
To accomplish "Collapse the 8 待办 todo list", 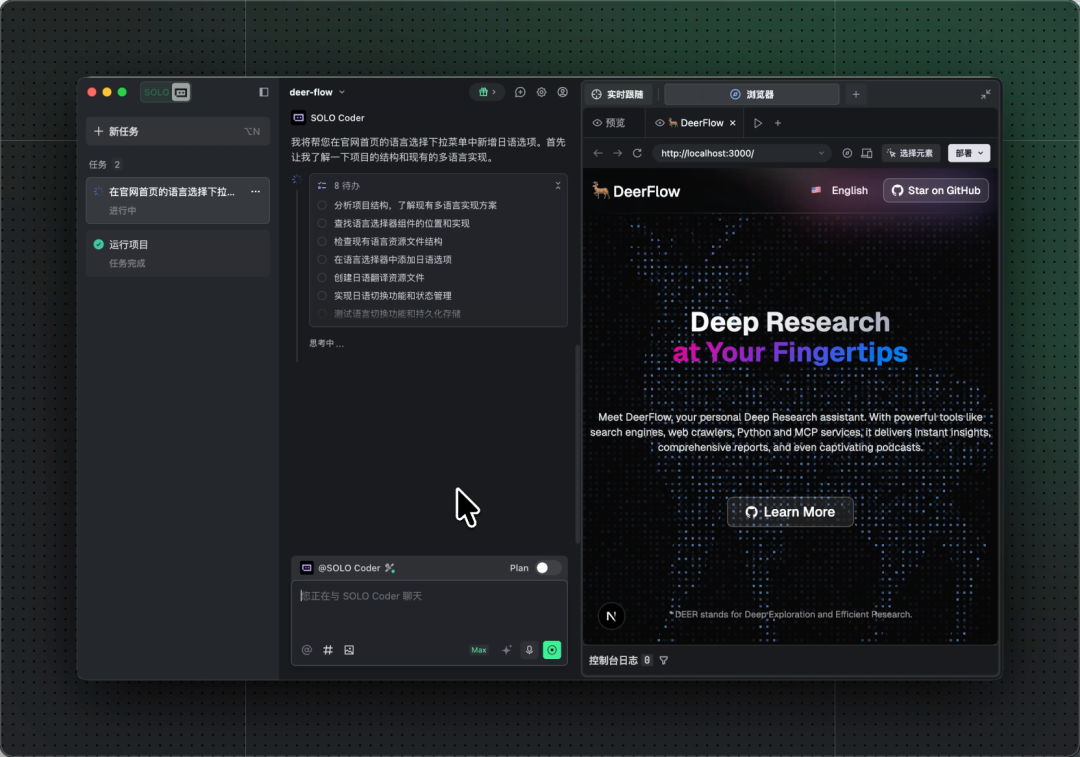I will (x=558, y=185).
